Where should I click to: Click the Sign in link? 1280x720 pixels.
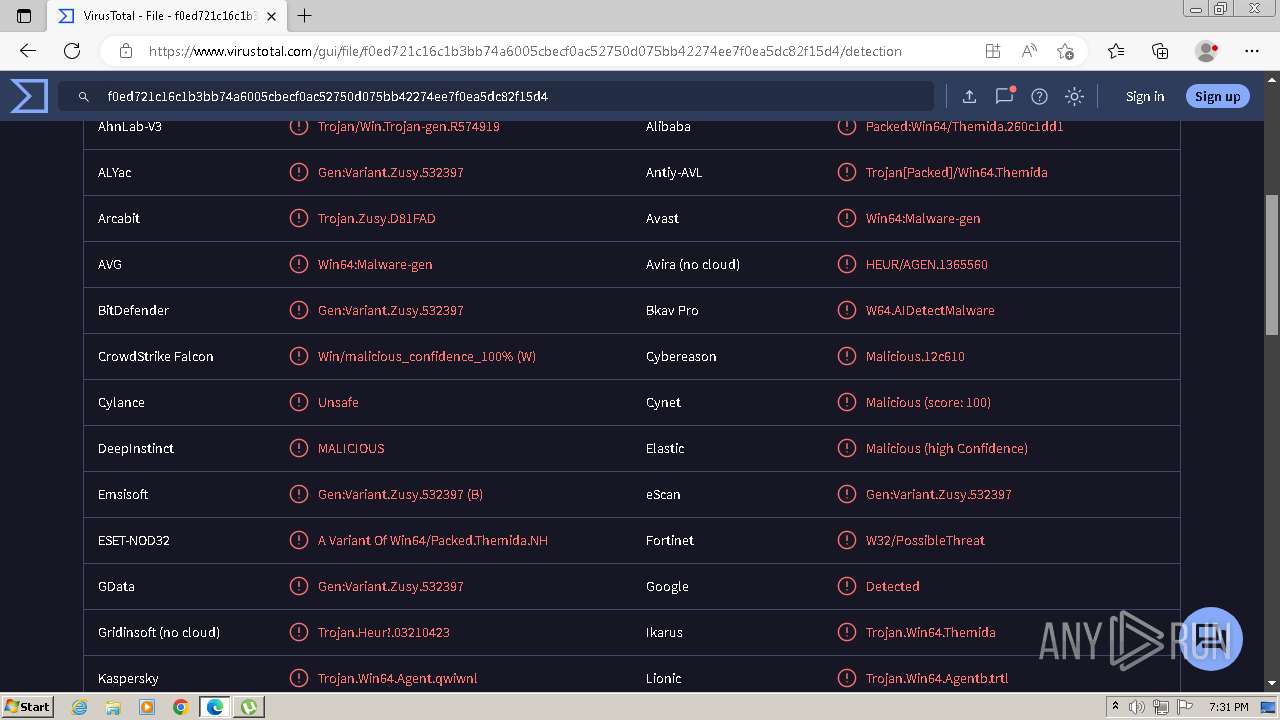[x=1145, y=96]
